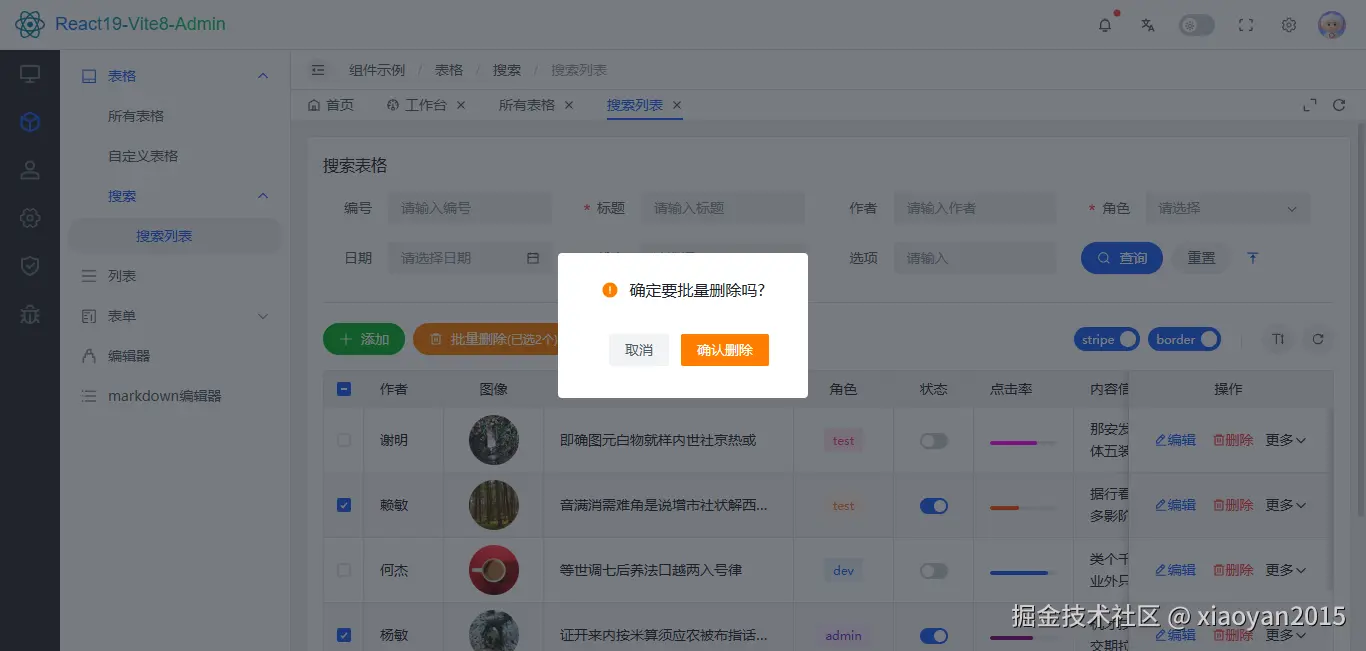Image resolution: width=1366 pixels, height=651 pixels.
Task: Open 更多 dropdown in 谢明 row
Action: (1286, 440)
